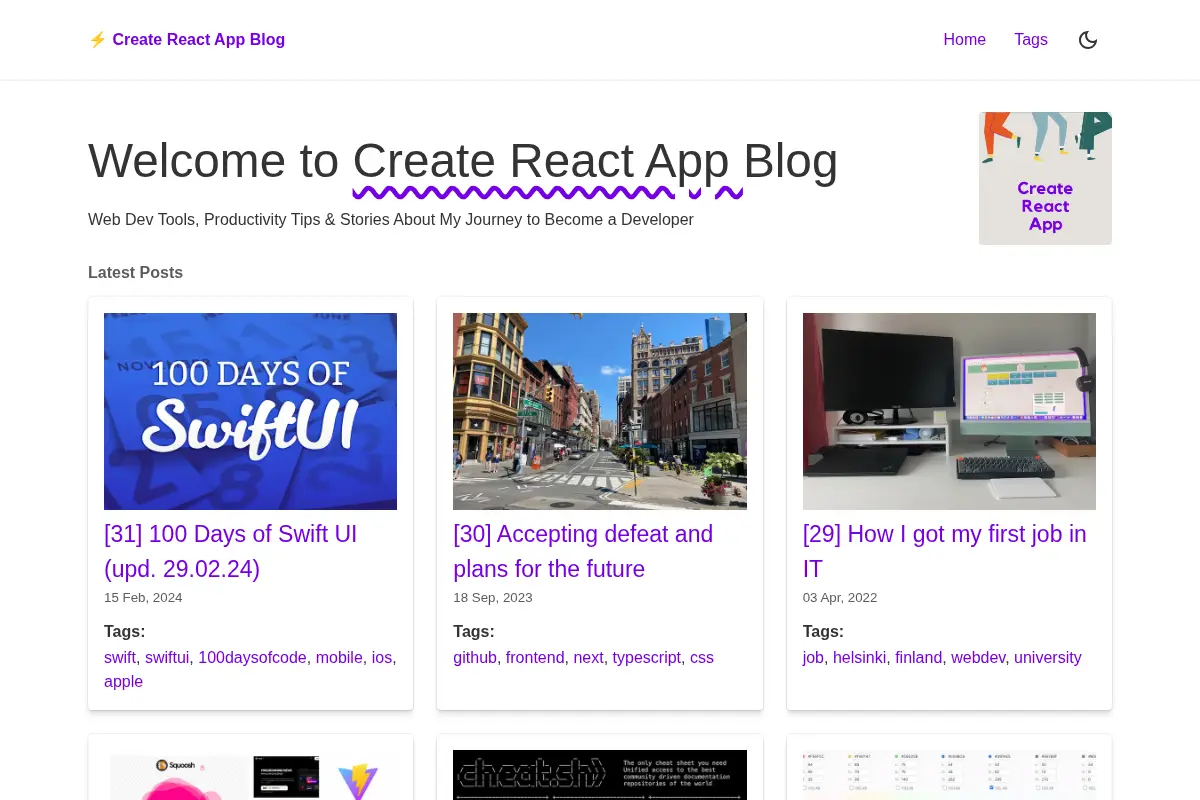Open the desk setup photo thumbnail
Image resolution: width=1200 pixels, height=800 pixels.
point(949,411)
